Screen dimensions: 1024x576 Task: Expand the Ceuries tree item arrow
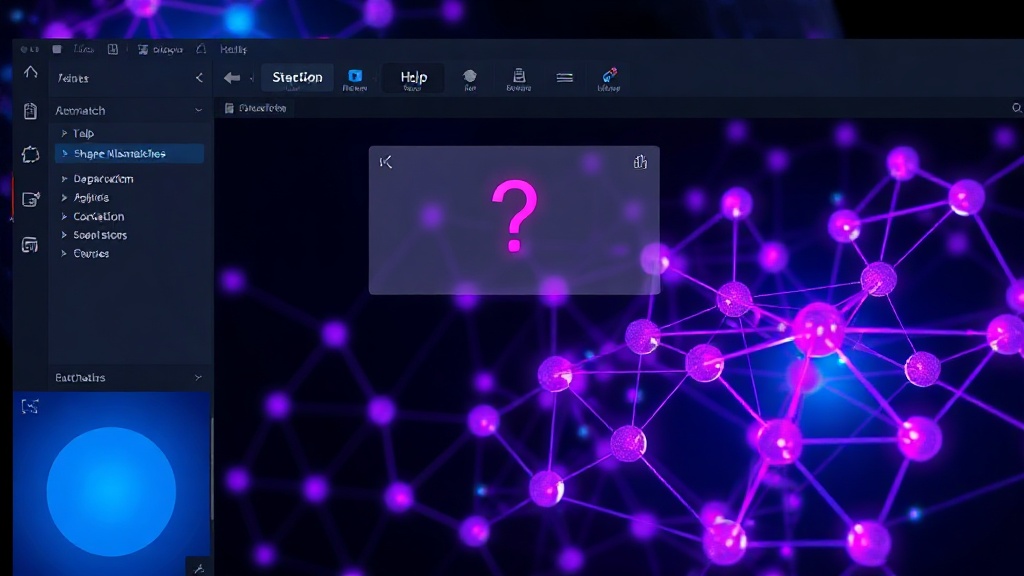[64, 253]
